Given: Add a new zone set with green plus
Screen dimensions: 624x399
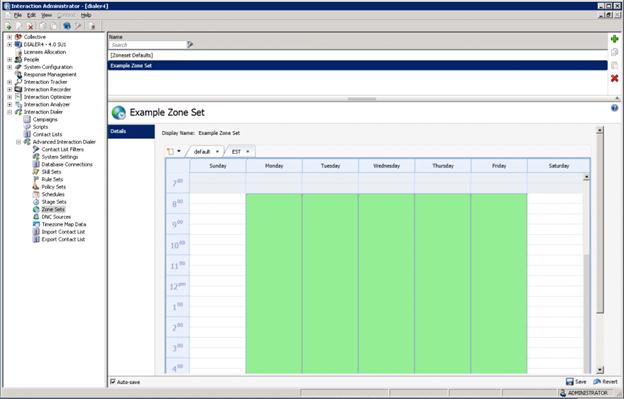Looking at the screenshot, I should point(614,39).
